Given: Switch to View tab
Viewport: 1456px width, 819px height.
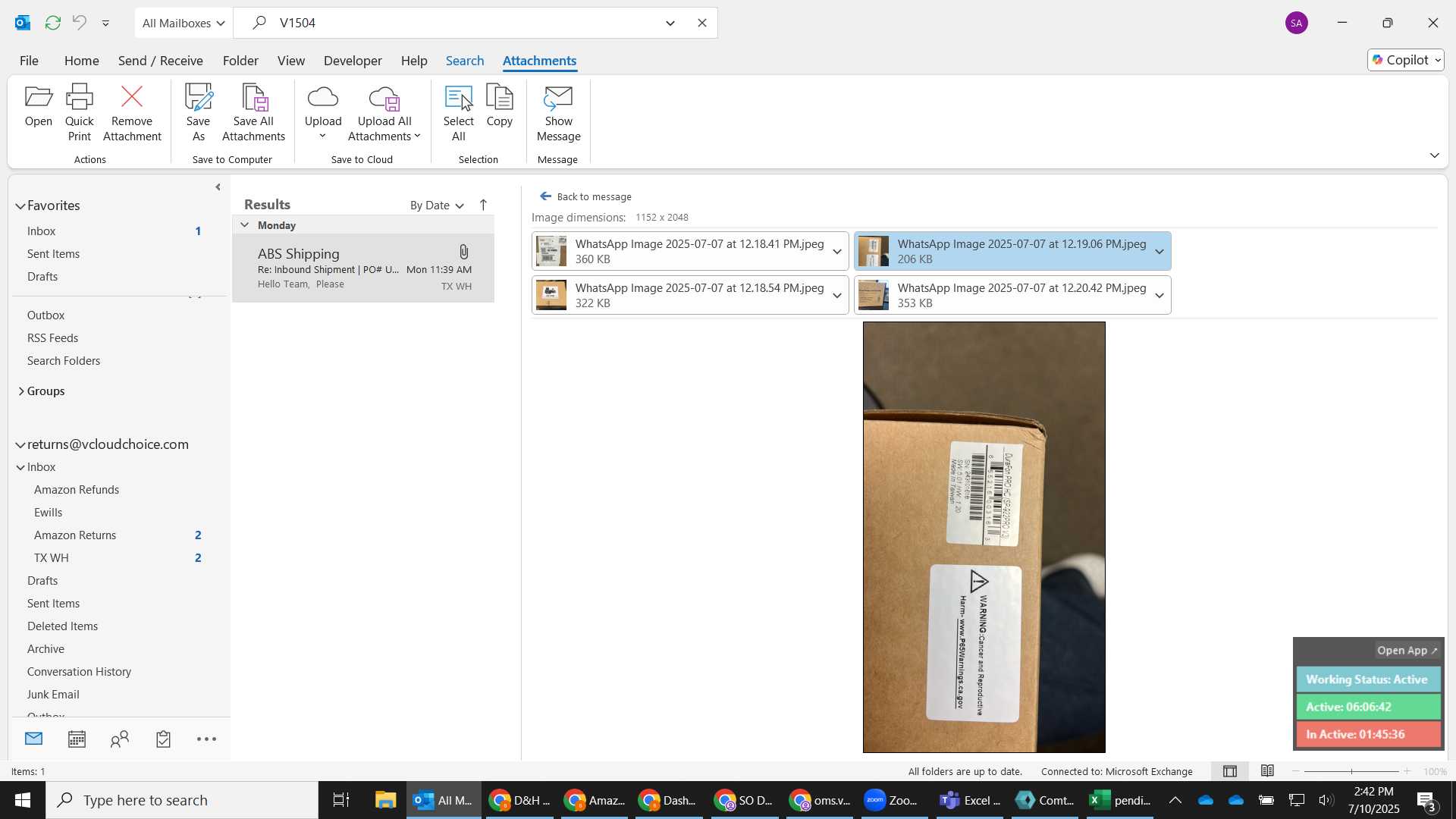Looking at the screenshot, I should coord(291,61).
